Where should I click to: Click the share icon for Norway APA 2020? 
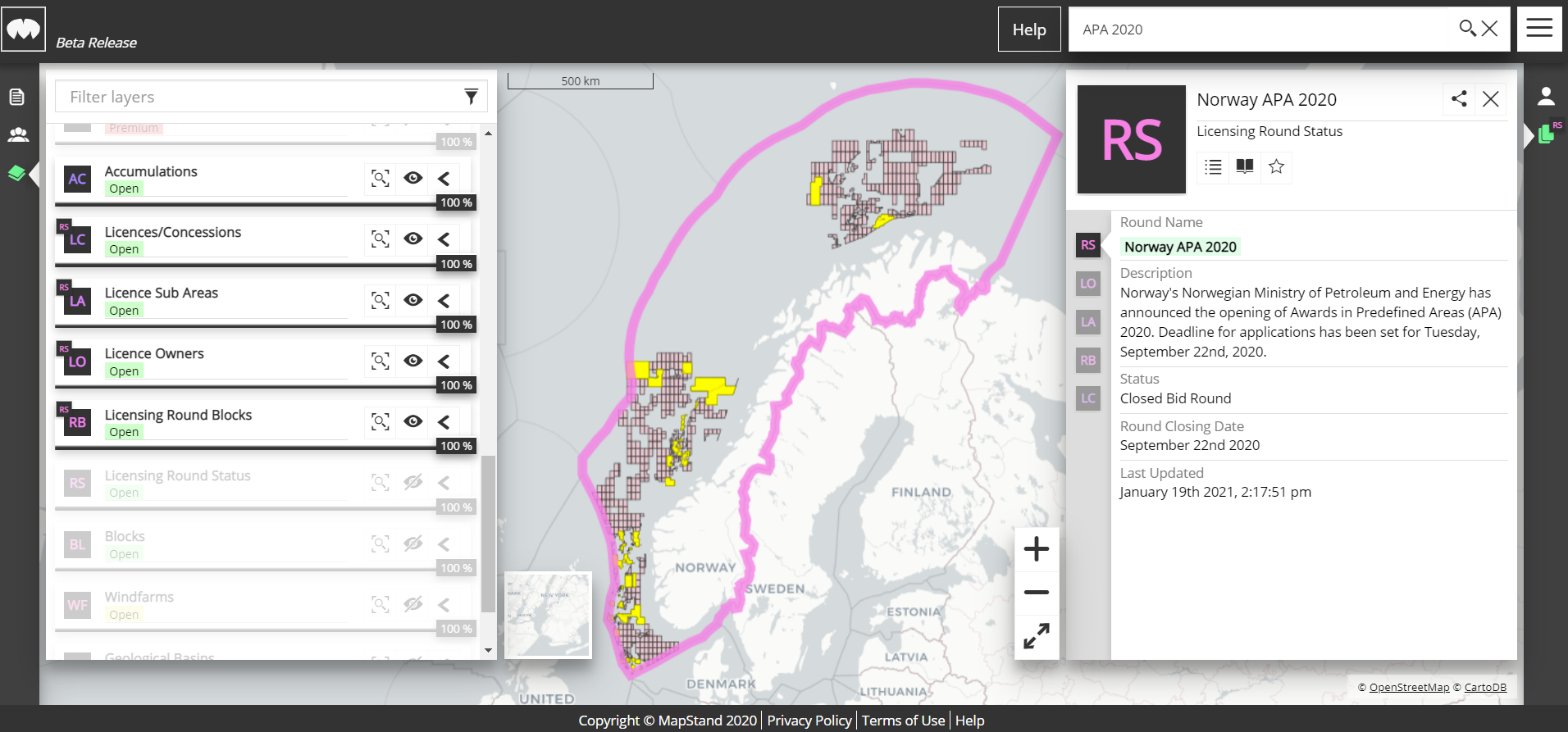click(1458, 99)
